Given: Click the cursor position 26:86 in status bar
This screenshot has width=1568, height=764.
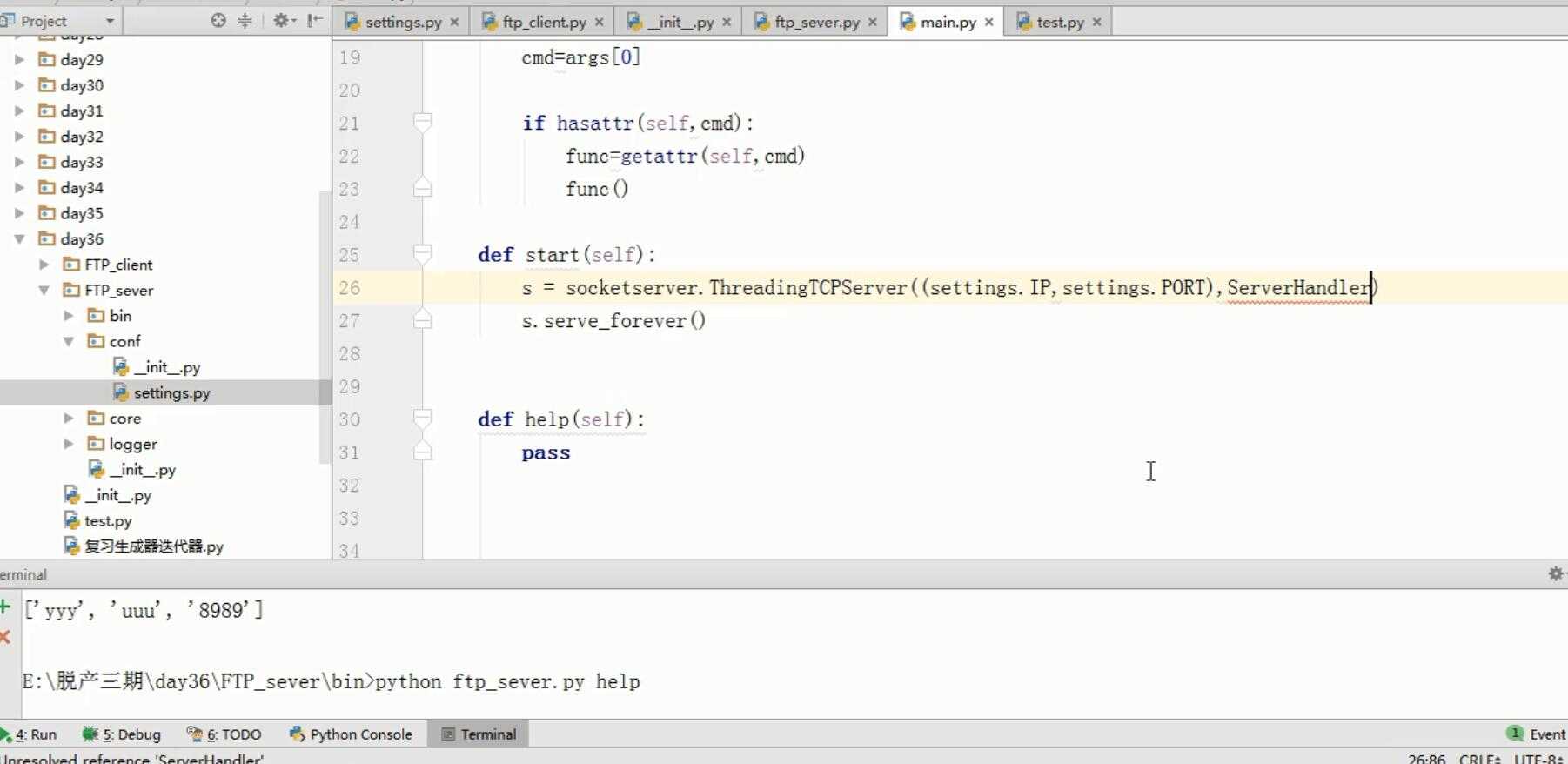Looking at the screenshot, I should [1426, 758].
